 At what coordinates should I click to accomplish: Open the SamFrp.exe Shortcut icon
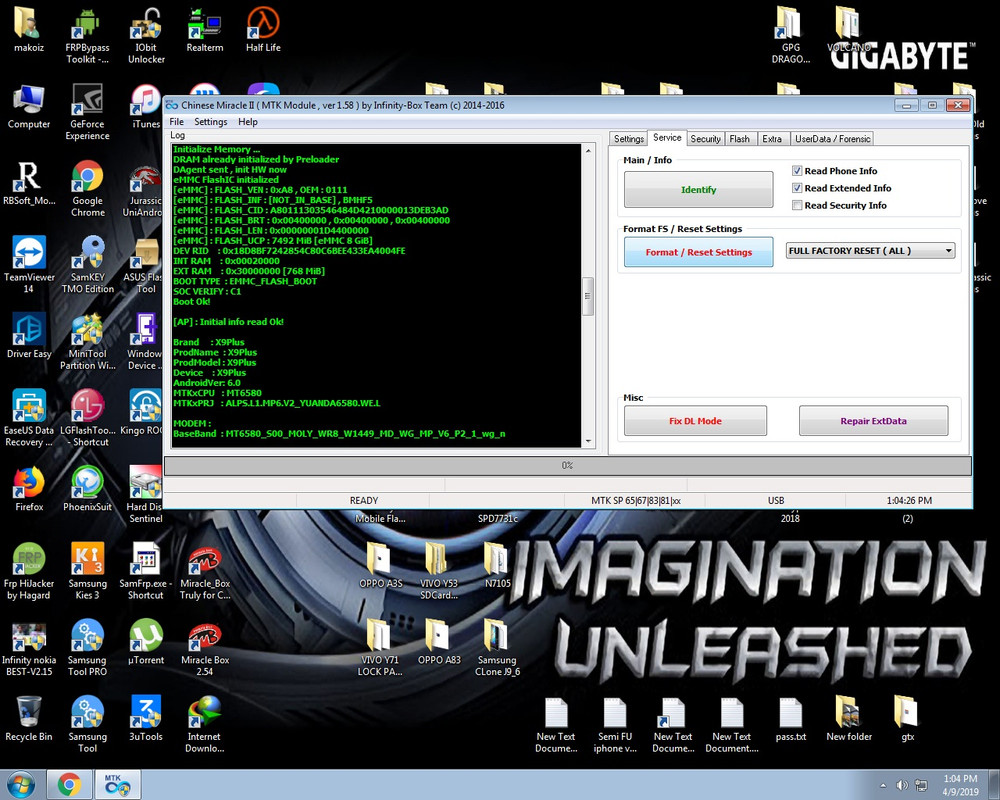pyautogui.click(x=146, y=572)
